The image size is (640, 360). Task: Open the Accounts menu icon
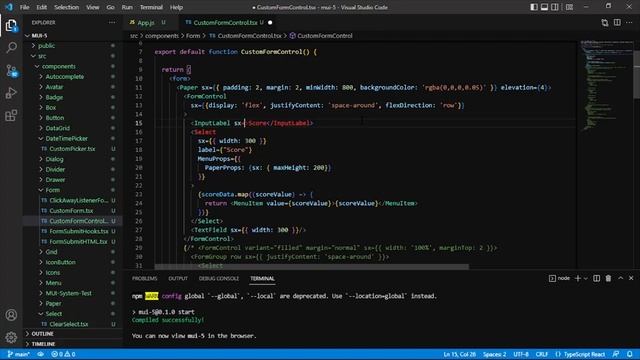pos(11,315)
